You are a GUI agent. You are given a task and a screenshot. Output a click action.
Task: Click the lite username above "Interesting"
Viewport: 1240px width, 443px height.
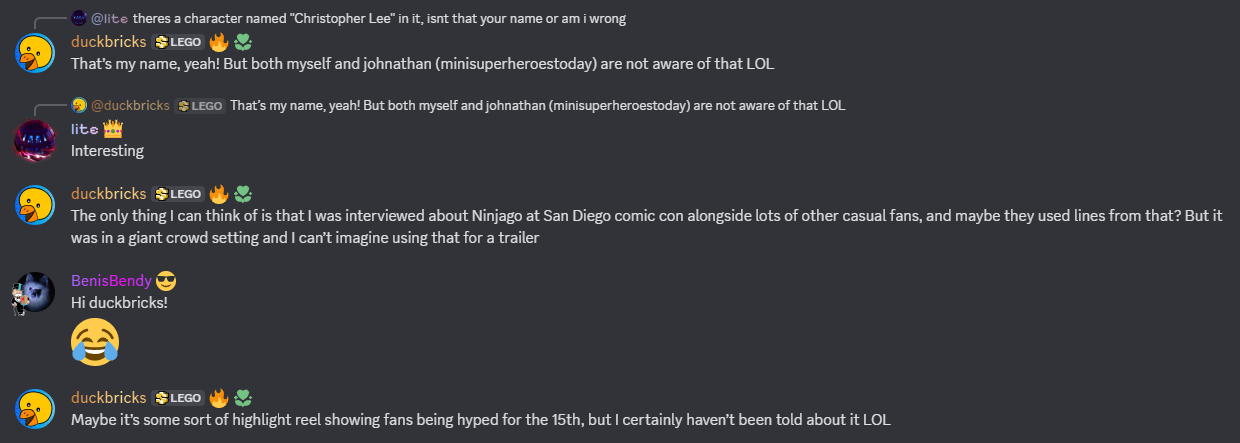pyautogui.click(x=84, y=129)
